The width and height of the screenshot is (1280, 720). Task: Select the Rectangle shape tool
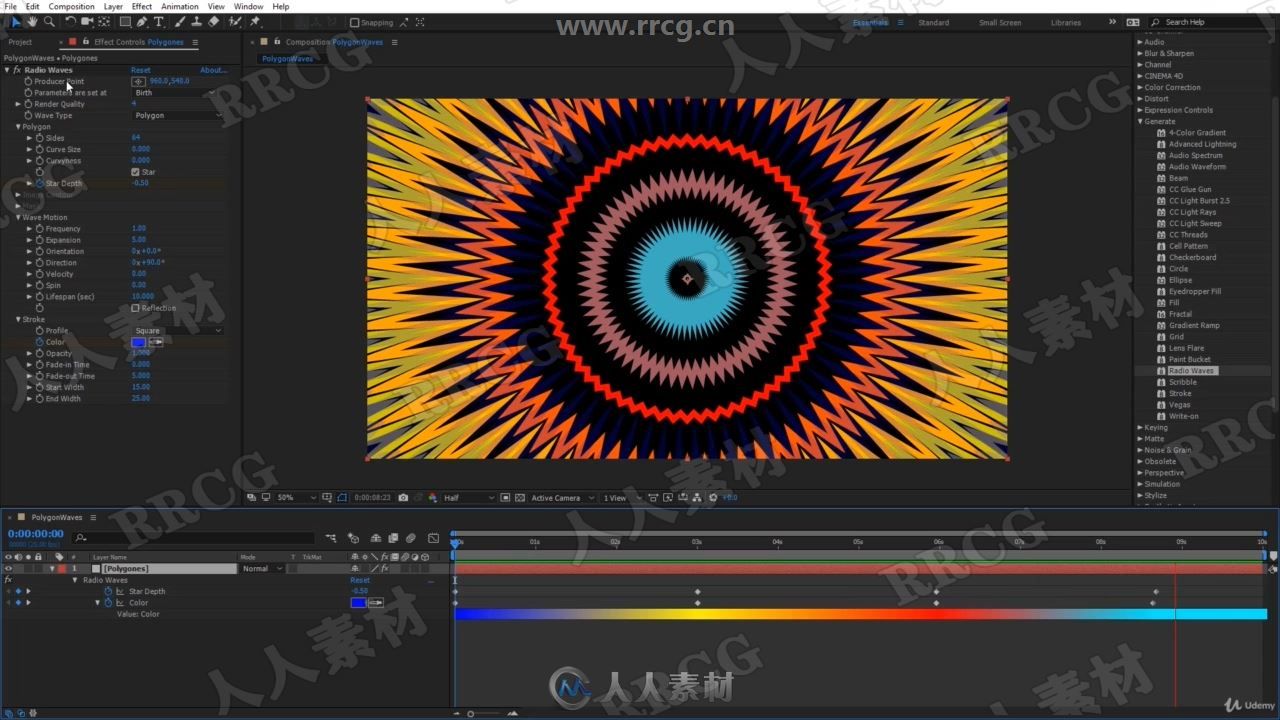125,21
